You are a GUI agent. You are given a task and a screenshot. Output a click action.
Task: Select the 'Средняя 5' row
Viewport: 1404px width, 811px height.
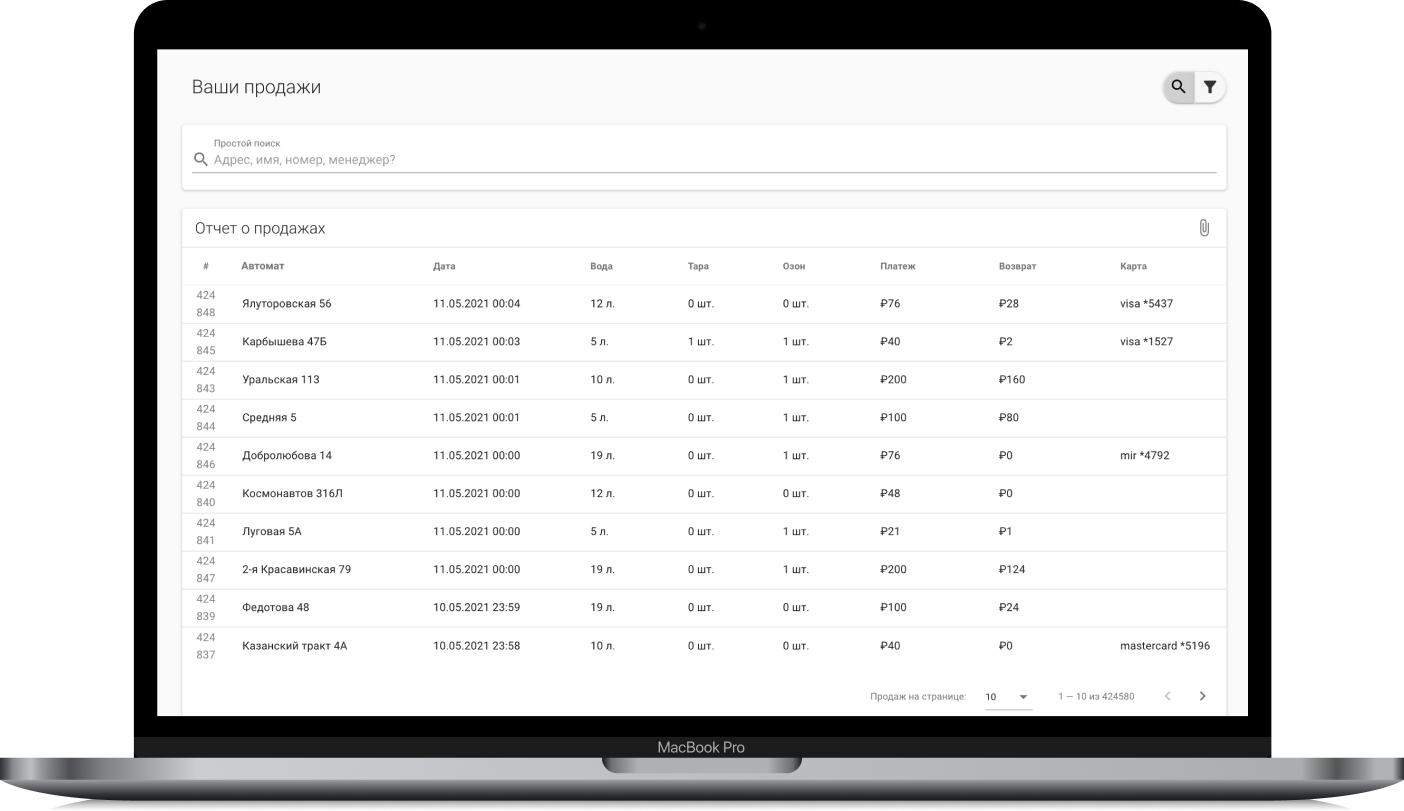(704, 418)
